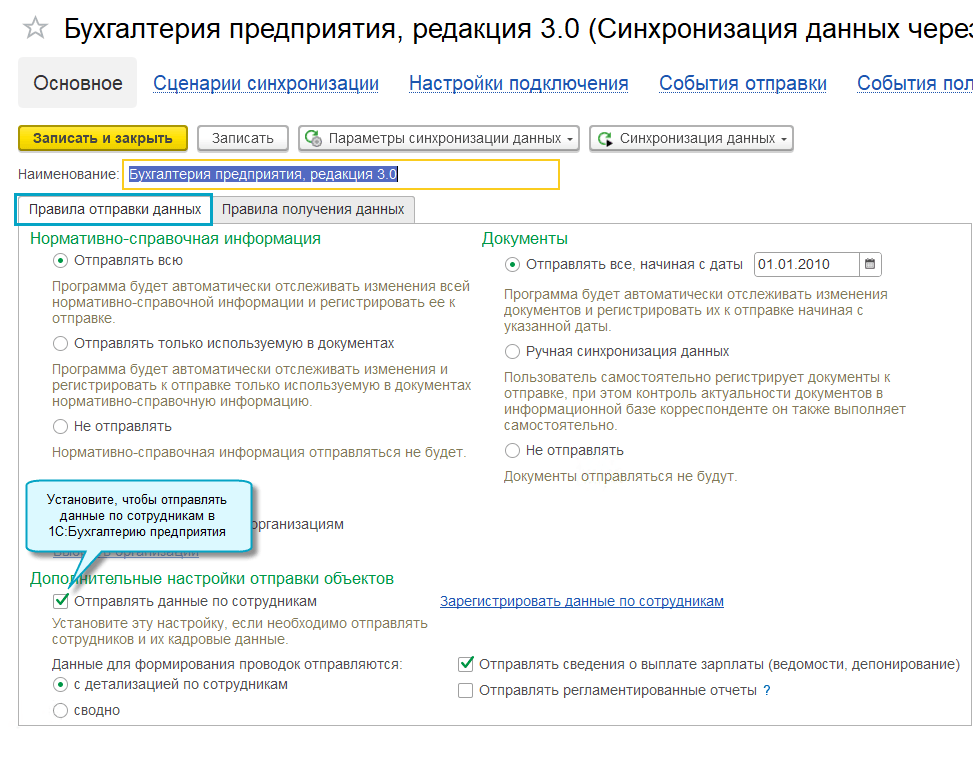Click Нормативно-справочная информация heading
Viewport: 973px width, 762px height.
[175, 238]
